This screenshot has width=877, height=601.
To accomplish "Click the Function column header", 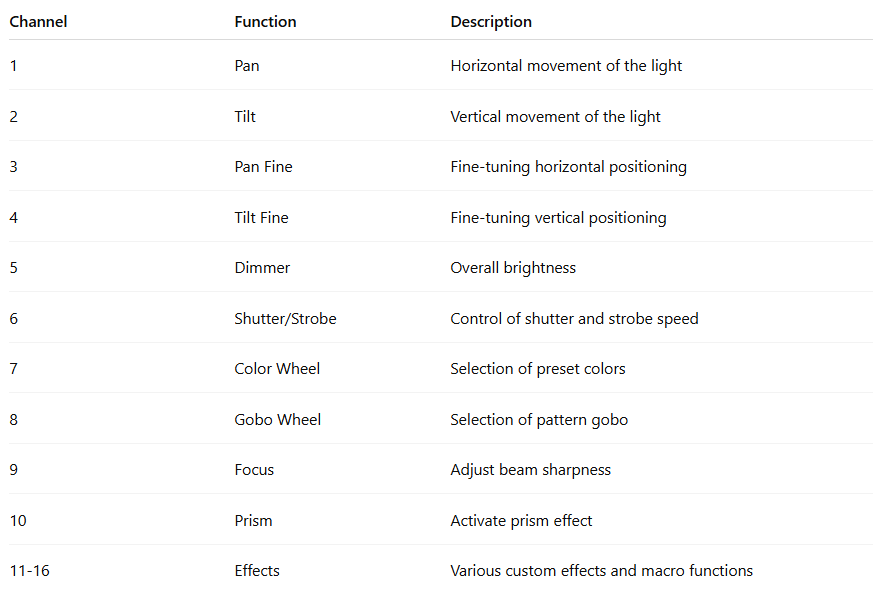I will click(265, 21).
